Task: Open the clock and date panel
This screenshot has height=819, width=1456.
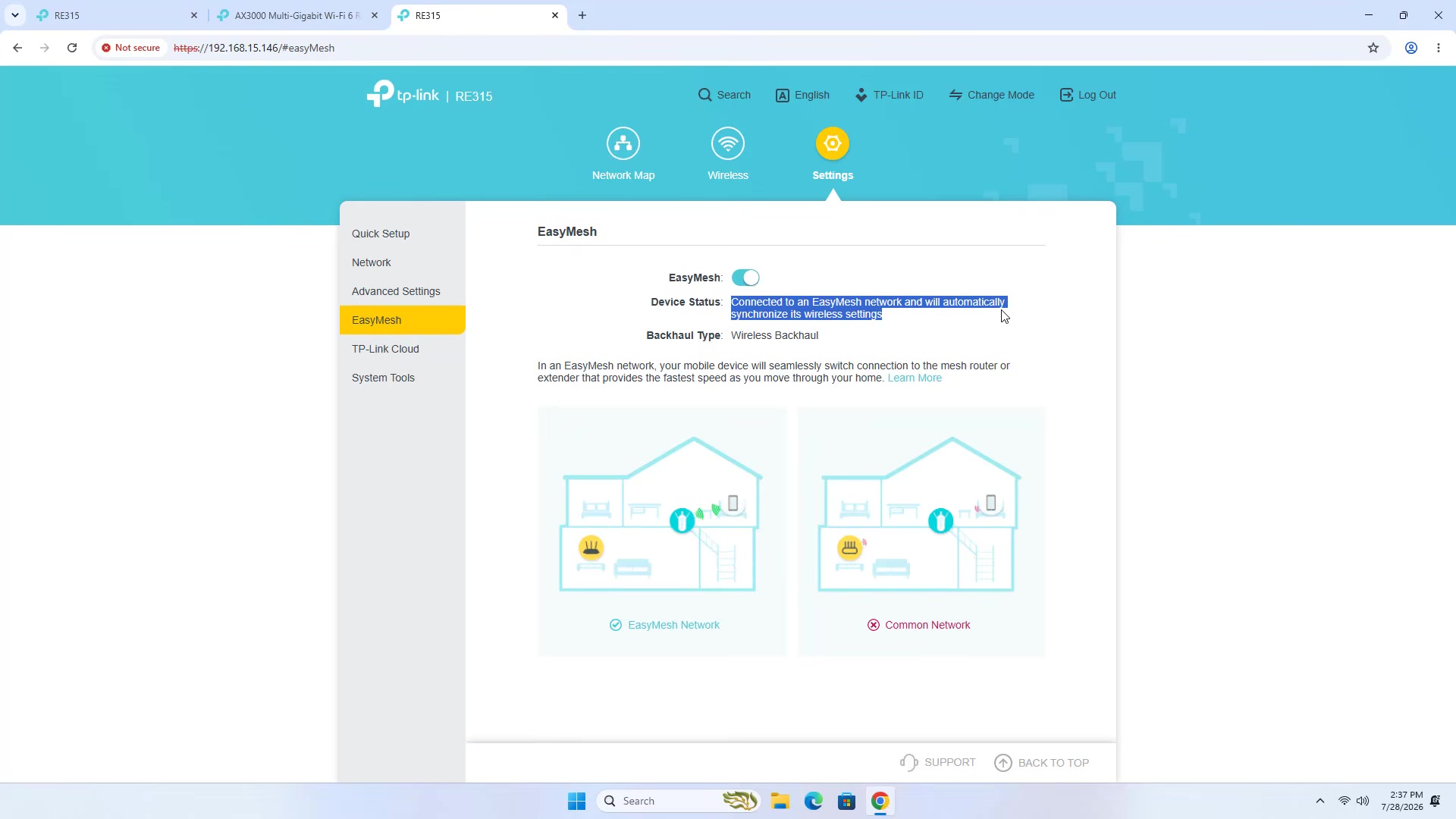Action: tap(1402, 801)
